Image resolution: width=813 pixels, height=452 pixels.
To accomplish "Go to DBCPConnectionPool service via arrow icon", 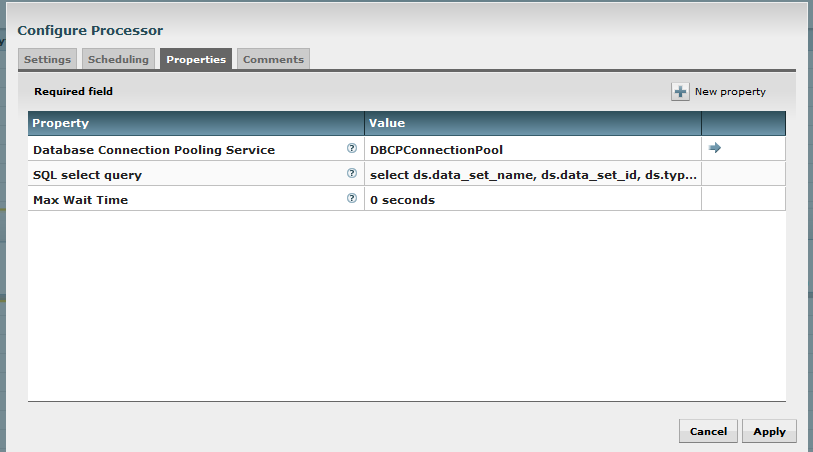I will point(714,148).
